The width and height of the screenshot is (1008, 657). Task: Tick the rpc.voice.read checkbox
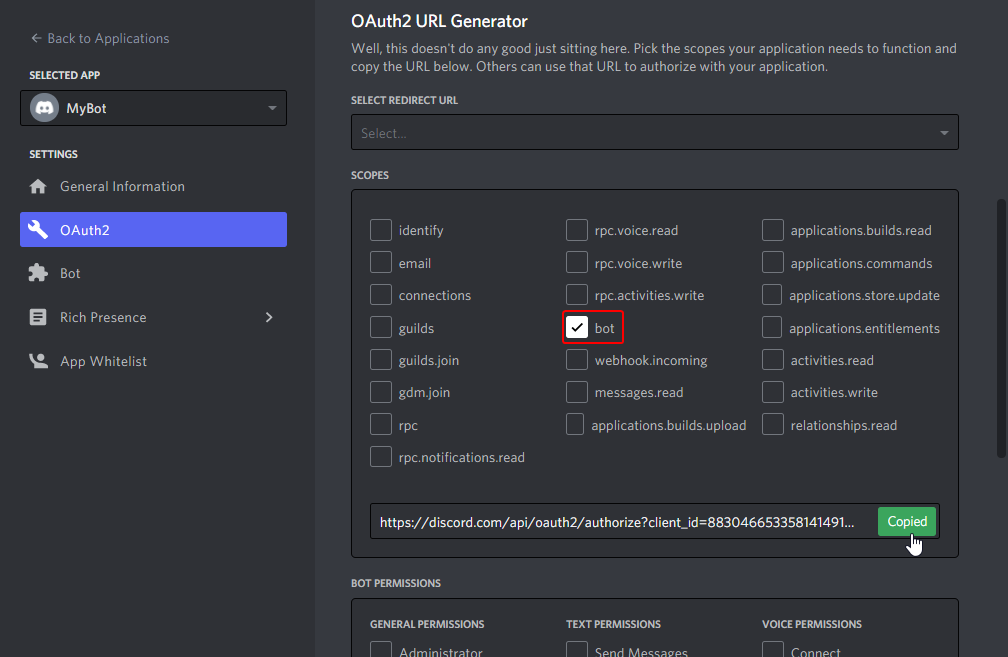pyautogui.click(x=577, y=230)
